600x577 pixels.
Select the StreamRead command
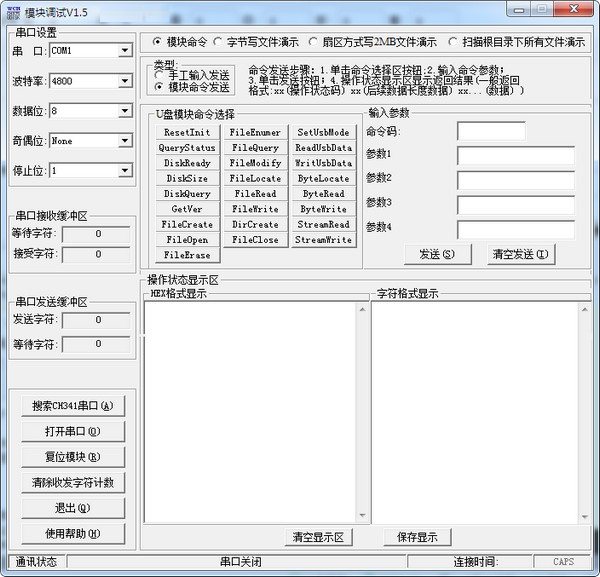324,224
